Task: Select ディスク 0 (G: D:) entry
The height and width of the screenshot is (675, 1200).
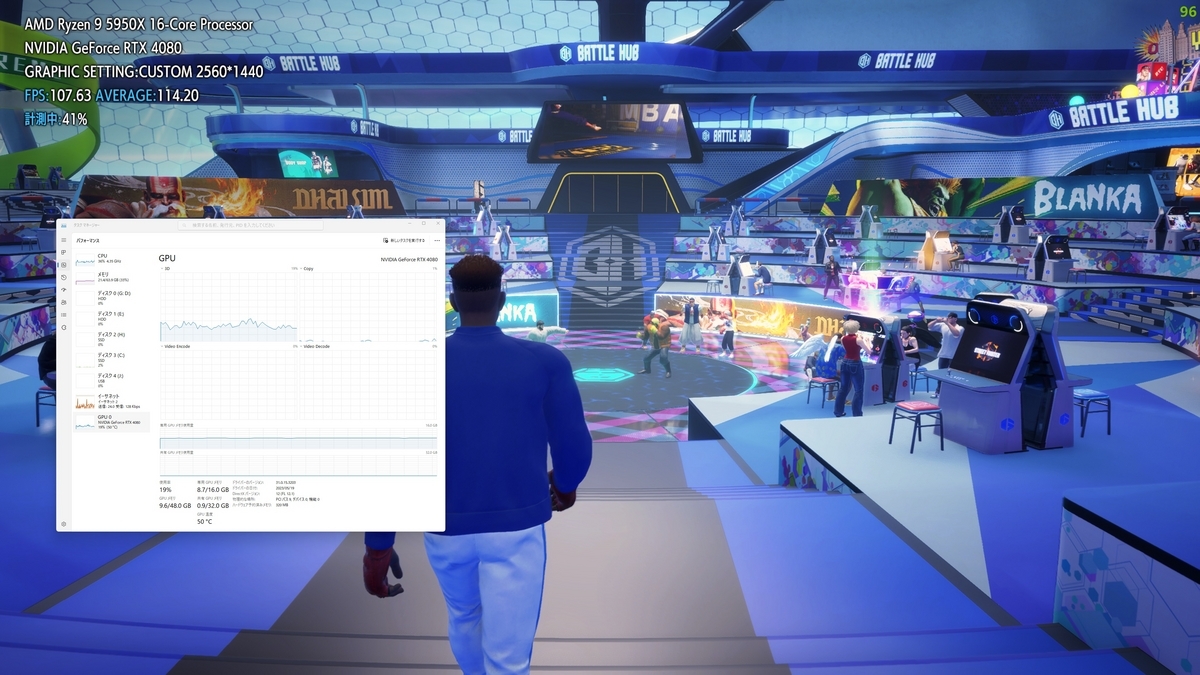Action: tap(112, 297)
